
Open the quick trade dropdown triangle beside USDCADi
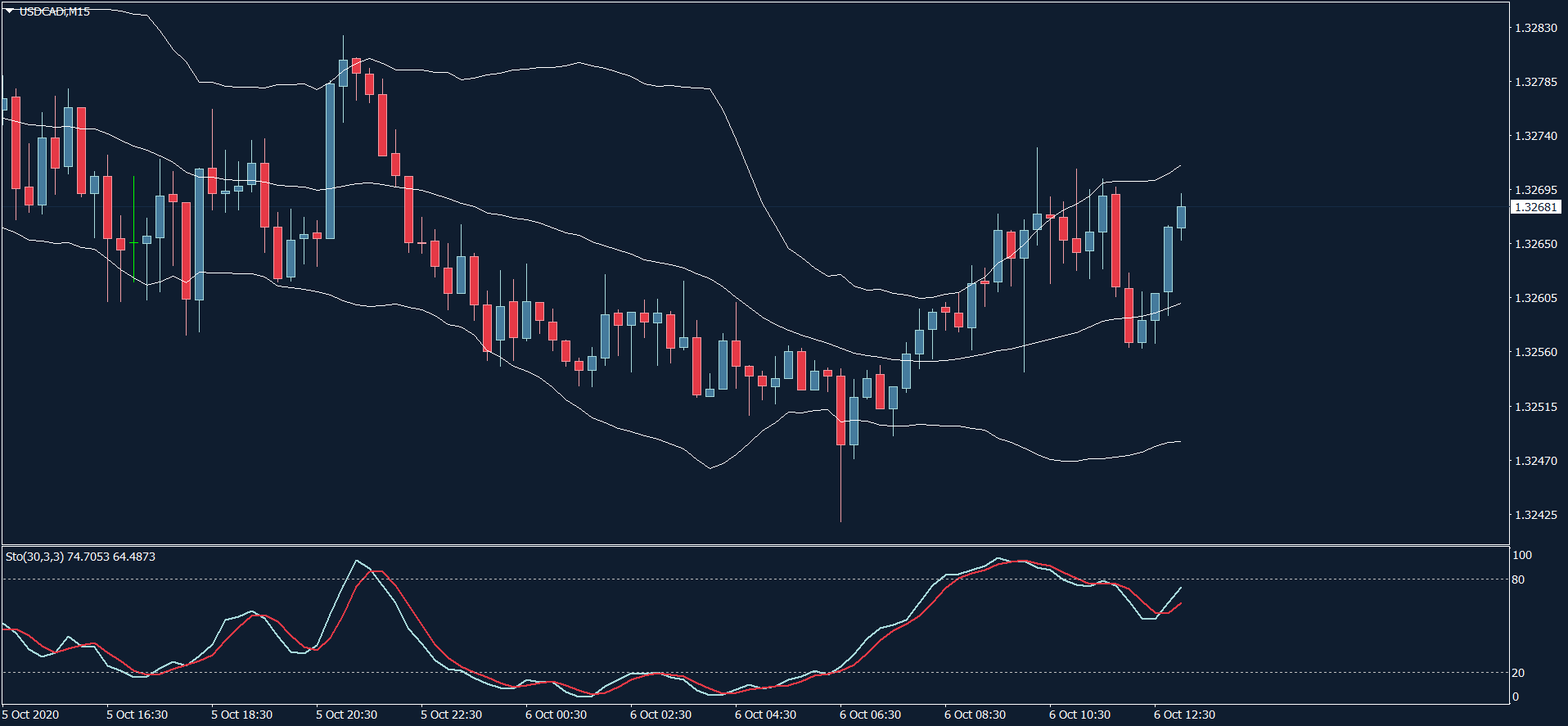click(10, 11)
